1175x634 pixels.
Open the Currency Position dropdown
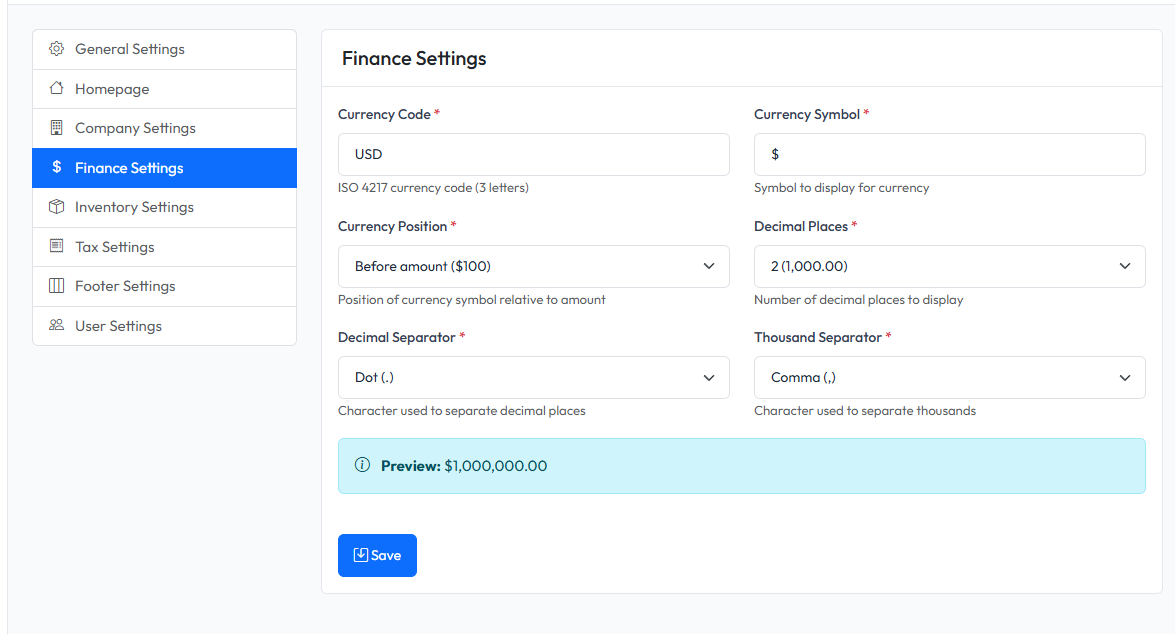[x=533, y=266]
